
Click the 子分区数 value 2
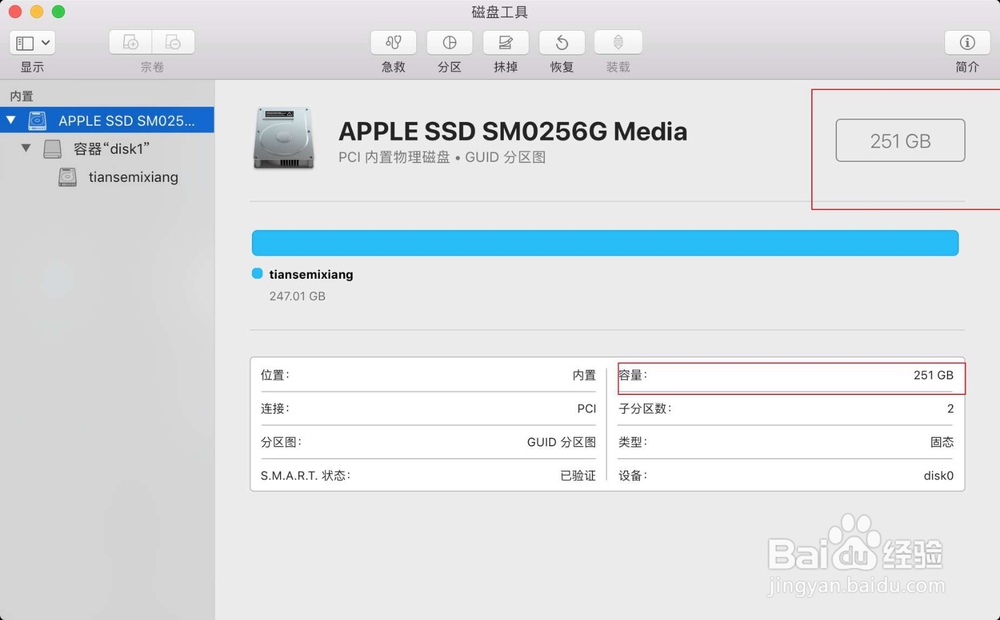coord(950,409)
